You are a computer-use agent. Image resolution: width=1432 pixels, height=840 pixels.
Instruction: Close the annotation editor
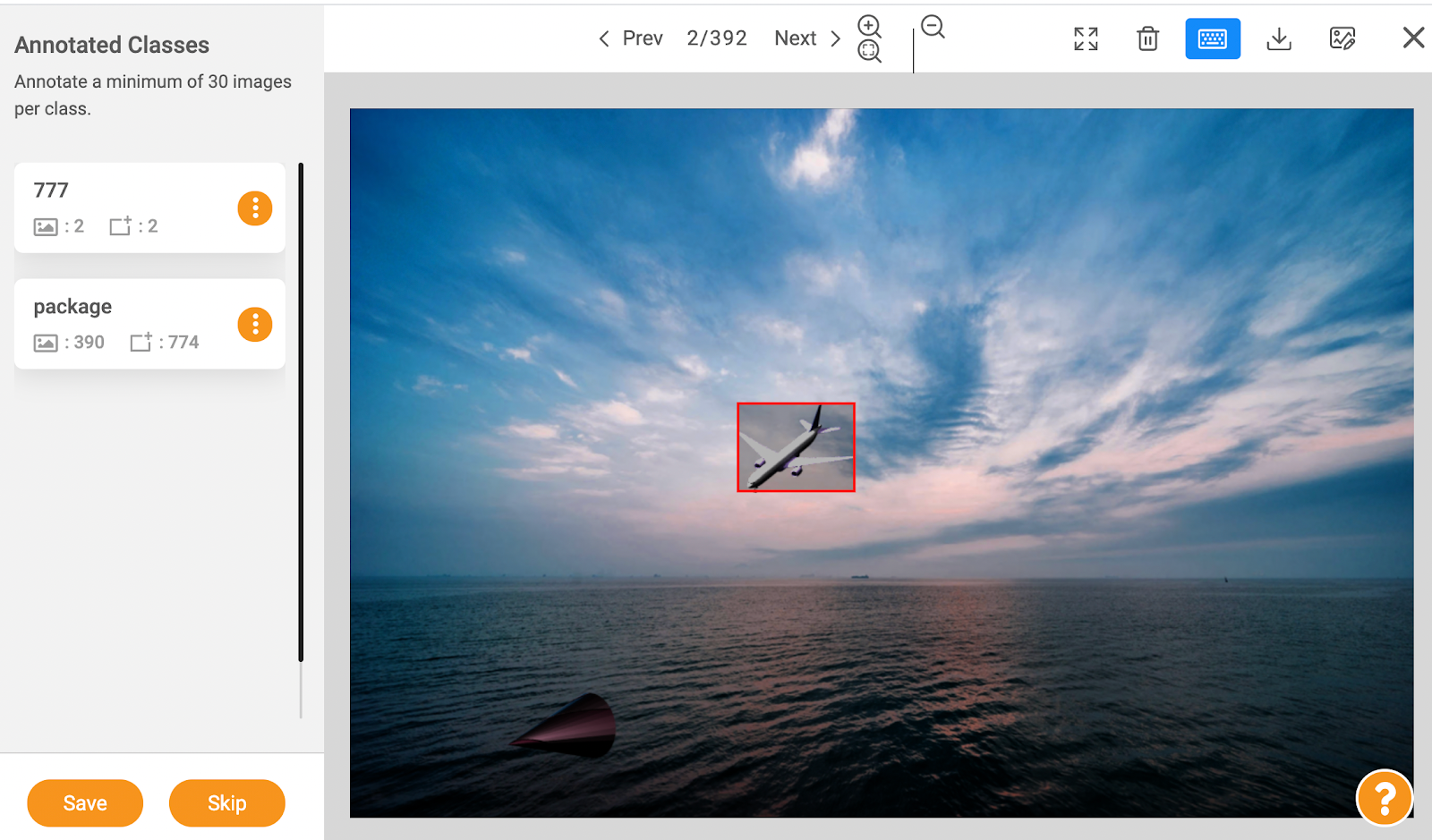point(1412,37)
